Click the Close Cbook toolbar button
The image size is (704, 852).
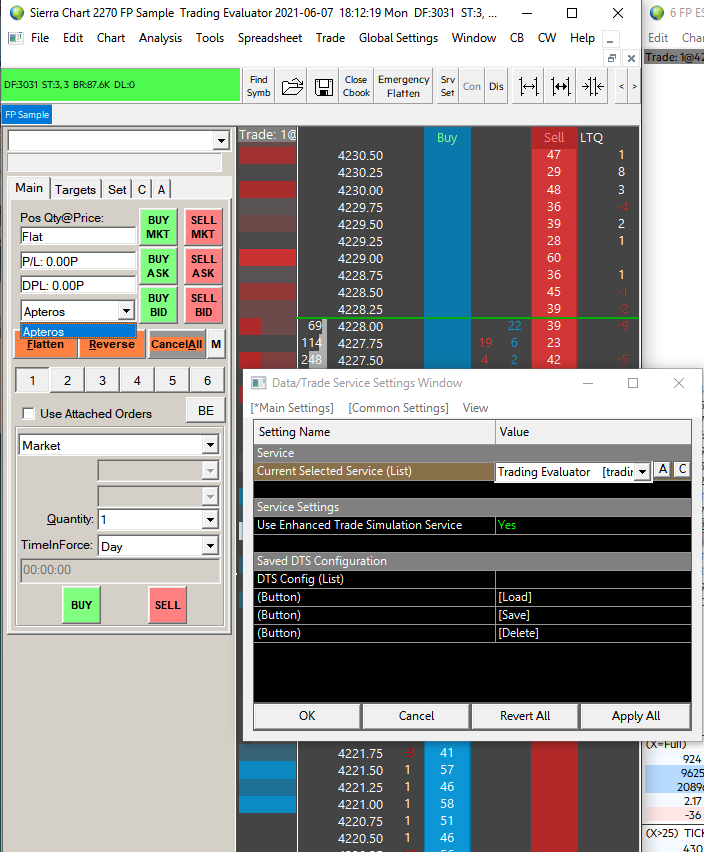(x=356, y=86)
